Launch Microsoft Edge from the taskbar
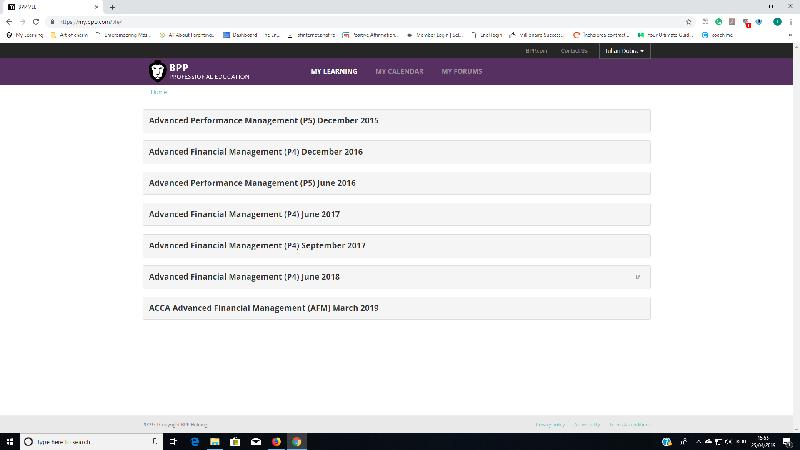The width and height of the screenshot is (800, 450). click(x=194, y=442)
